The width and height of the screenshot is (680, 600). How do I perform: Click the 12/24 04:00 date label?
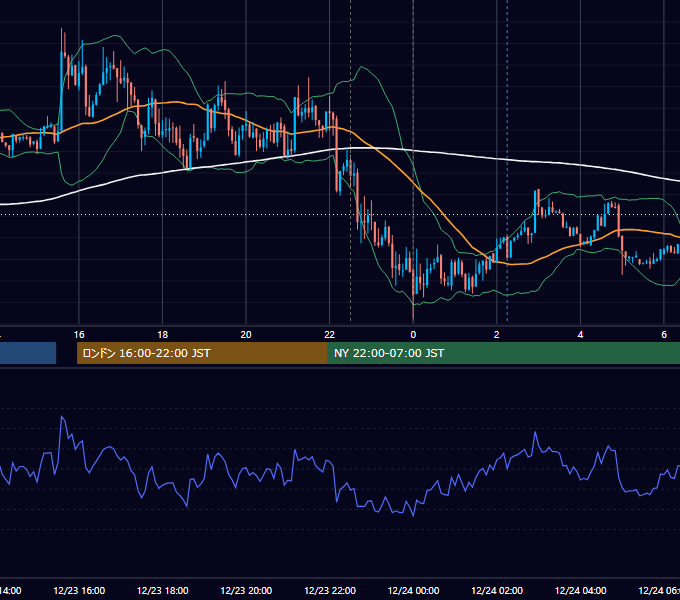tap(581, 590)
